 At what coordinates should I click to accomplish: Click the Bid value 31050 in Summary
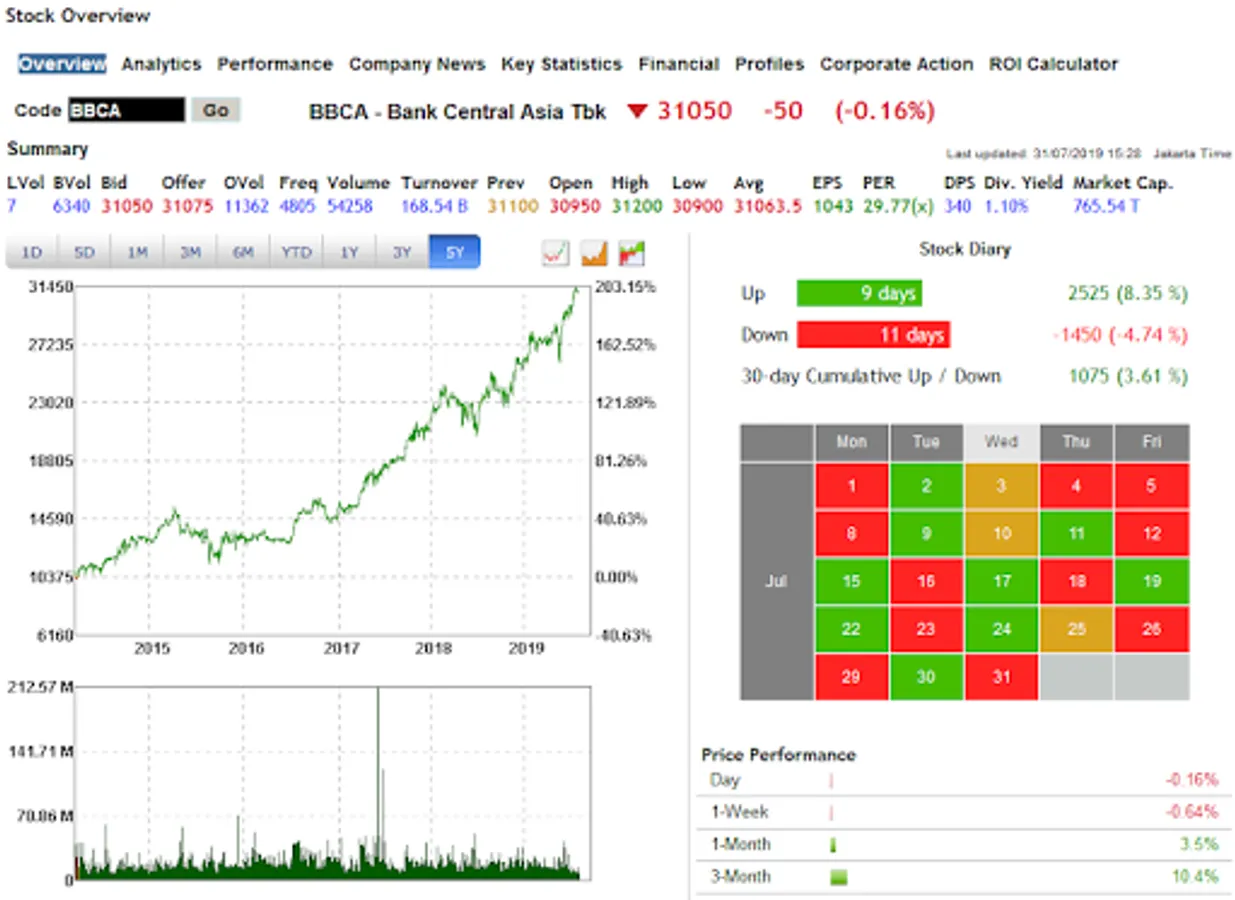click(x=128, y=206)
